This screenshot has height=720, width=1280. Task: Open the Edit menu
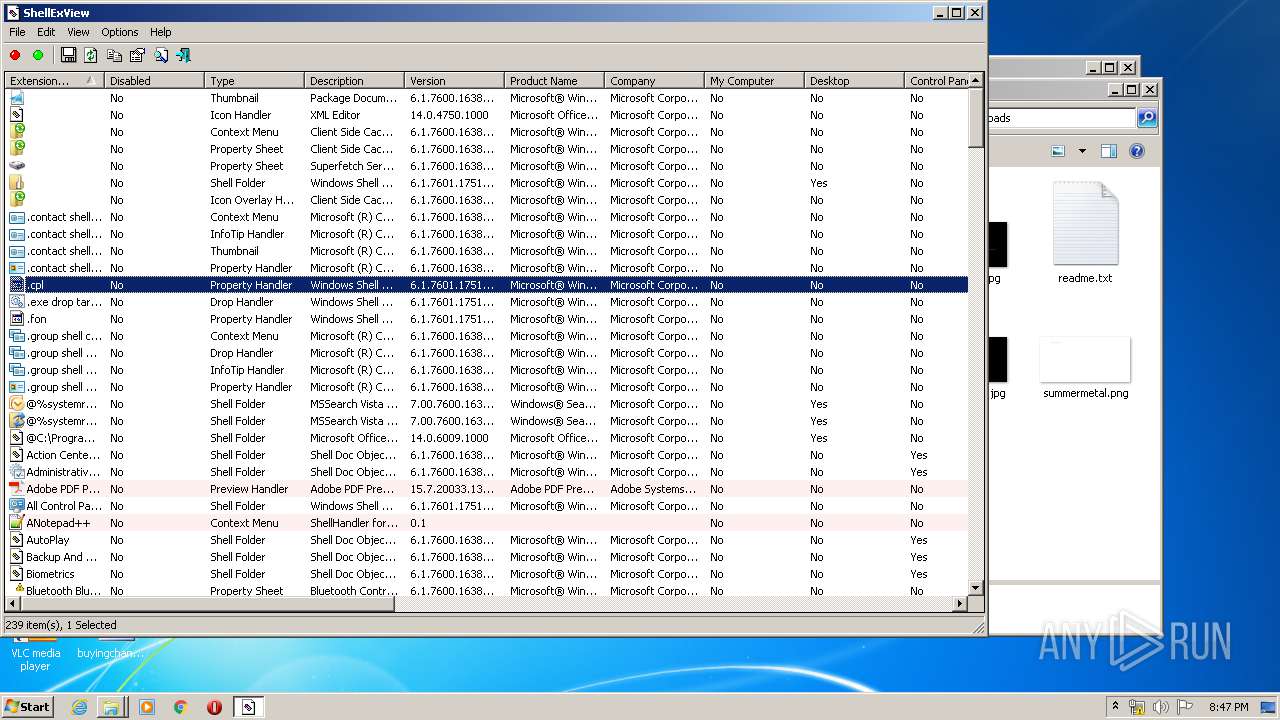click(46, 32)
